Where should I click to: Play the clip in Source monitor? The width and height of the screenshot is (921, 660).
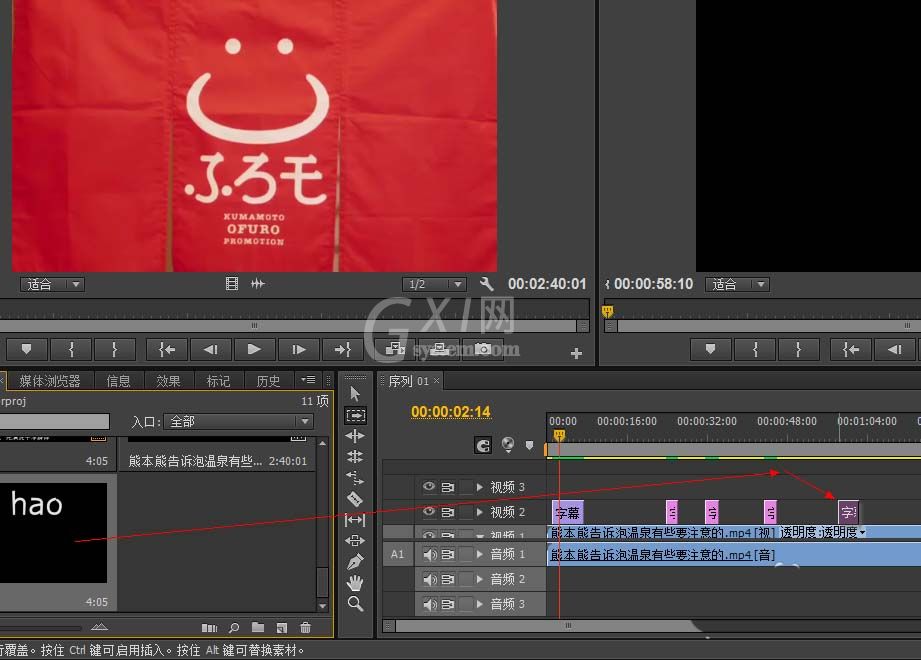(x=254, y=349)
